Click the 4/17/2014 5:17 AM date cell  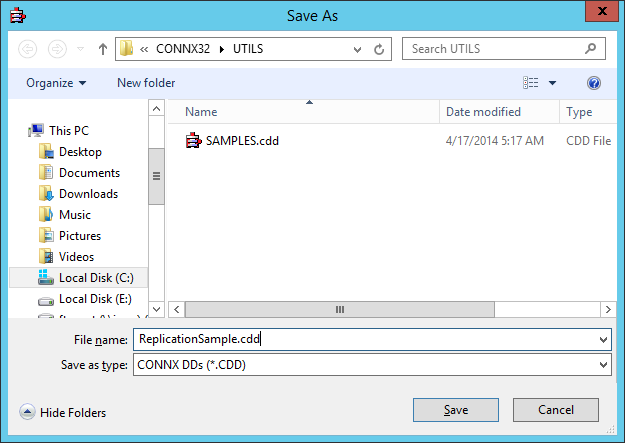pyautogui.click(x=494, y=141)
